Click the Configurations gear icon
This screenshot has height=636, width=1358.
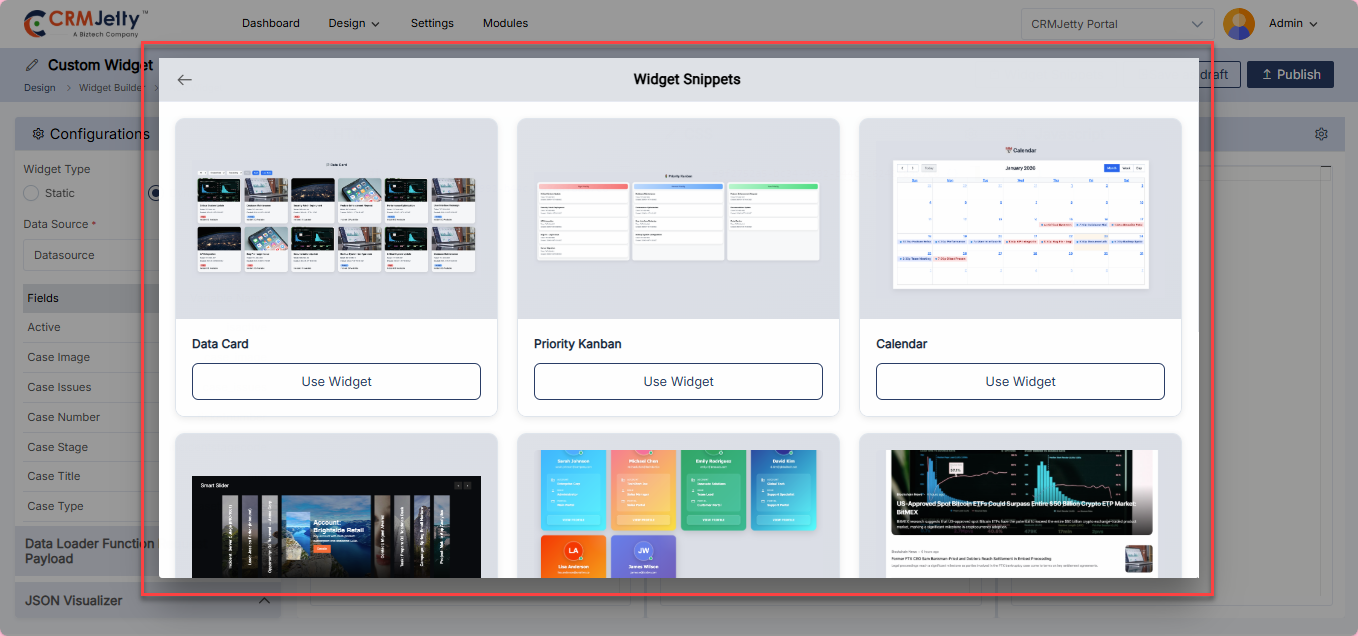click(38, 134)
